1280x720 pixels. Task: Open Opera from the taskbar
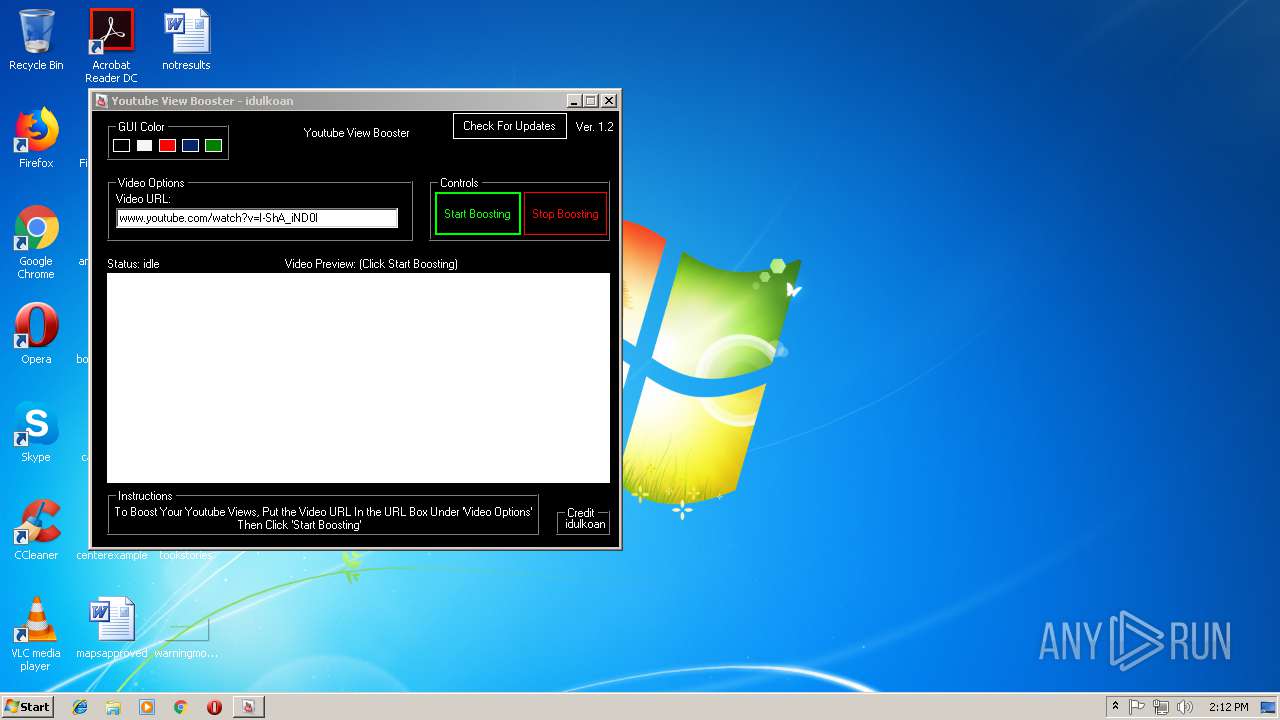(214, 707)
